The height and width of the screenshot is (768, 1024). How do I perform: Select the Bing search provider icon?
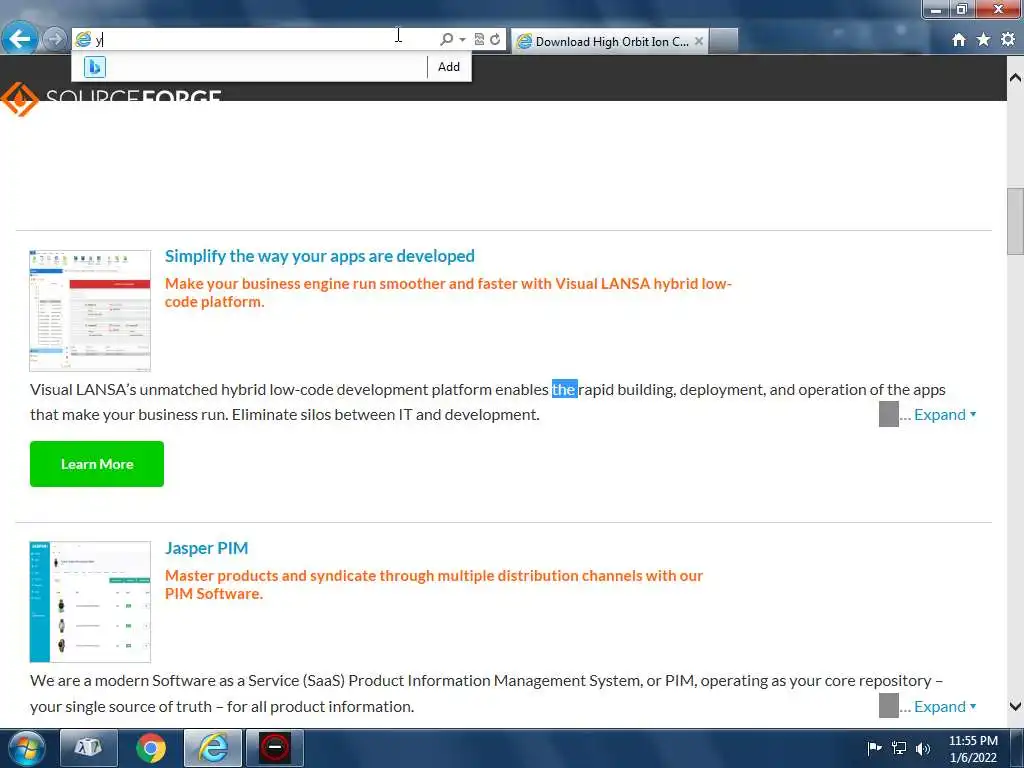pos(95,67)
